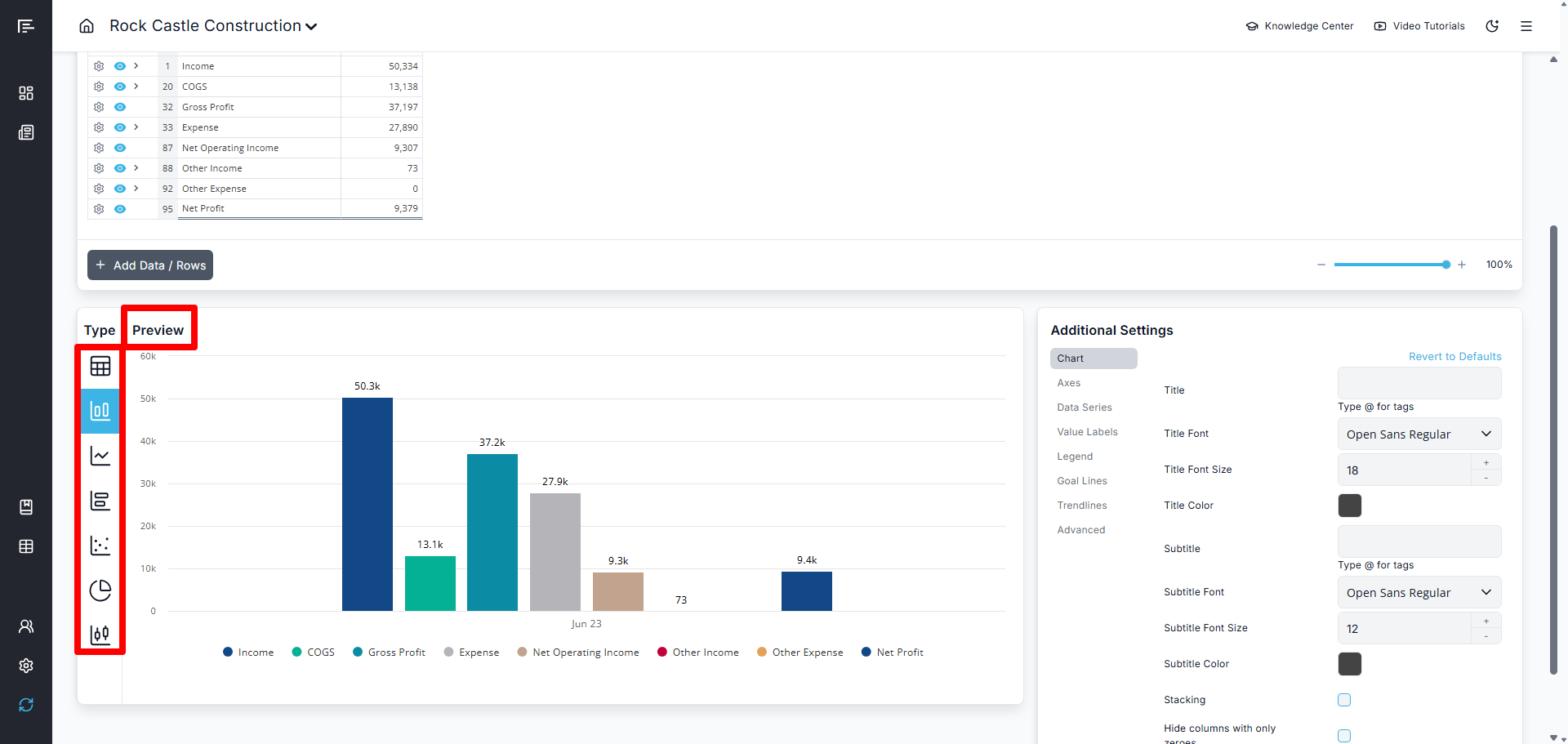Hide the COGS row with eye icon
Image resolution: width=1568 pixels, height=744 pixels.
120,87
